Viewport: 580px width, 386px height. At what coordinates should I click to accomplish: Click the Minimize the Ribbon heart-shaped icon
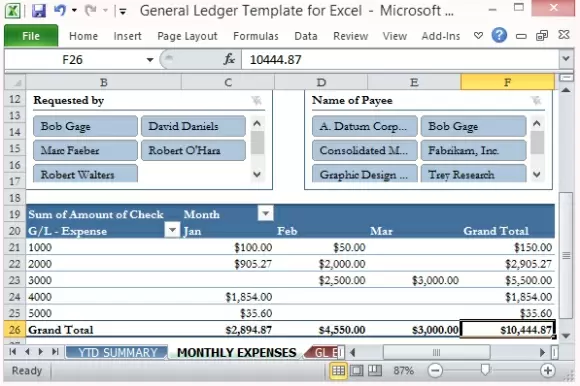pos(478,35)
